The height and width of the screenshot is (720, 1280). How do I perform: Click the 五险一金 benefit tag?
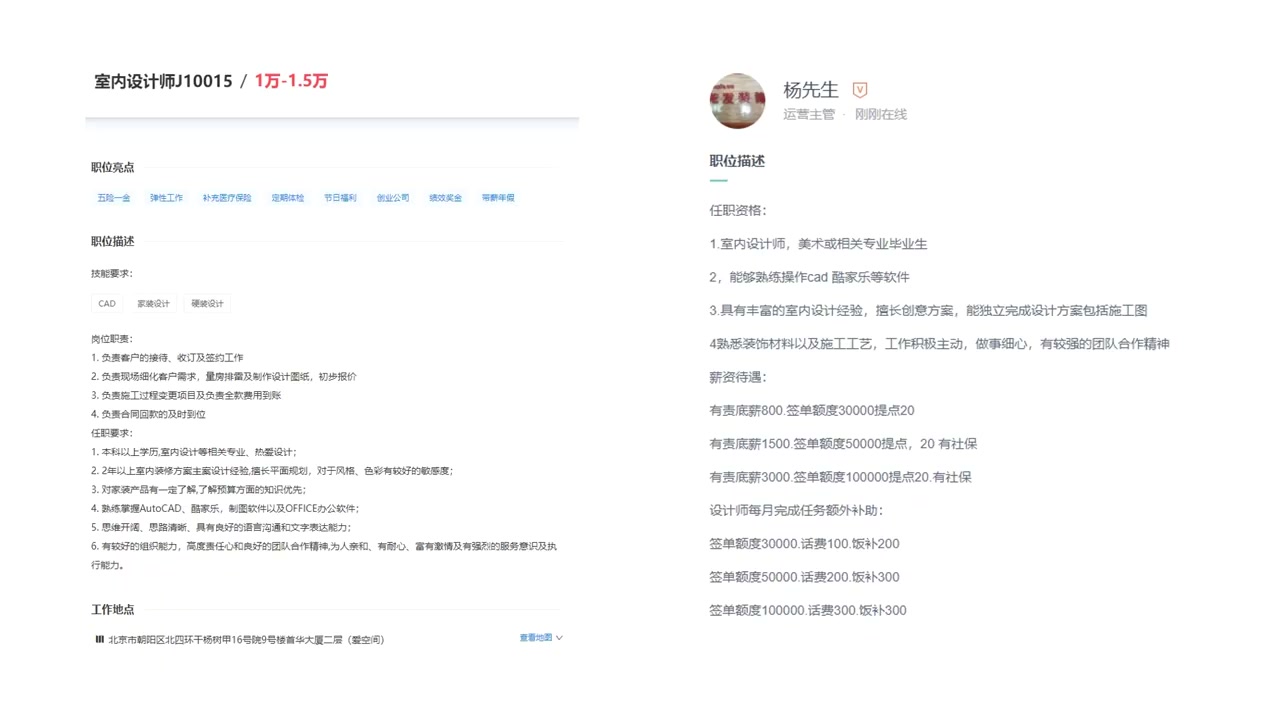pyautogui.click(x=113, y=198)
